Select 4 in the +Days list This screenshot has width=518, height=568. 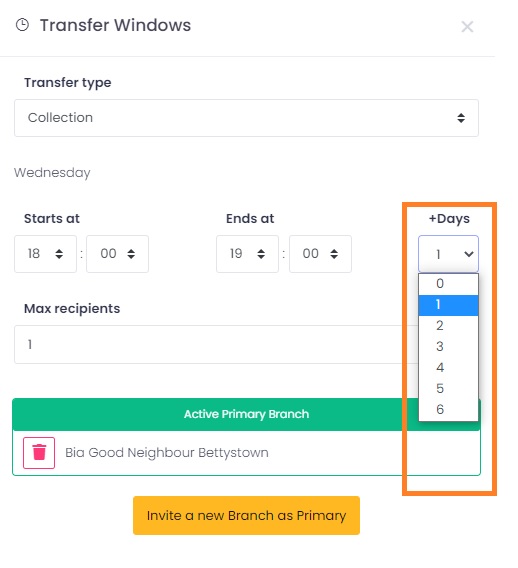pyautogui.click(x=448, y=368)
